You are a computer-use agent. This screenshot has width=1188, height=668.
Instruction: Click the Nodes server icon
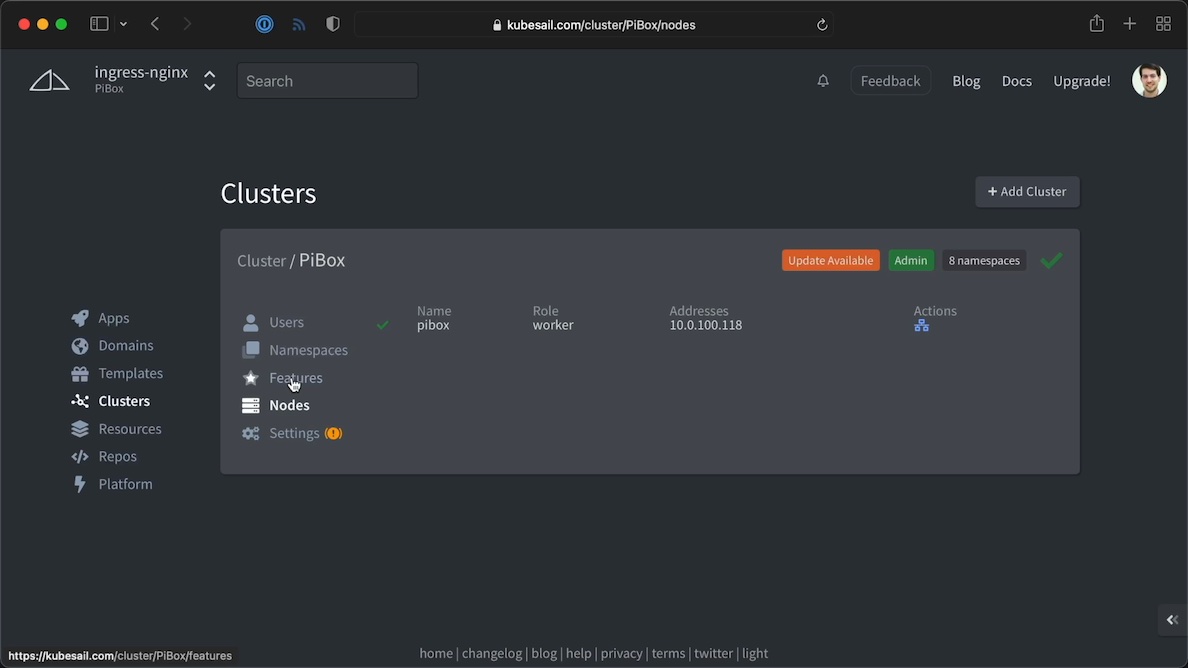[x=250, y=405]
